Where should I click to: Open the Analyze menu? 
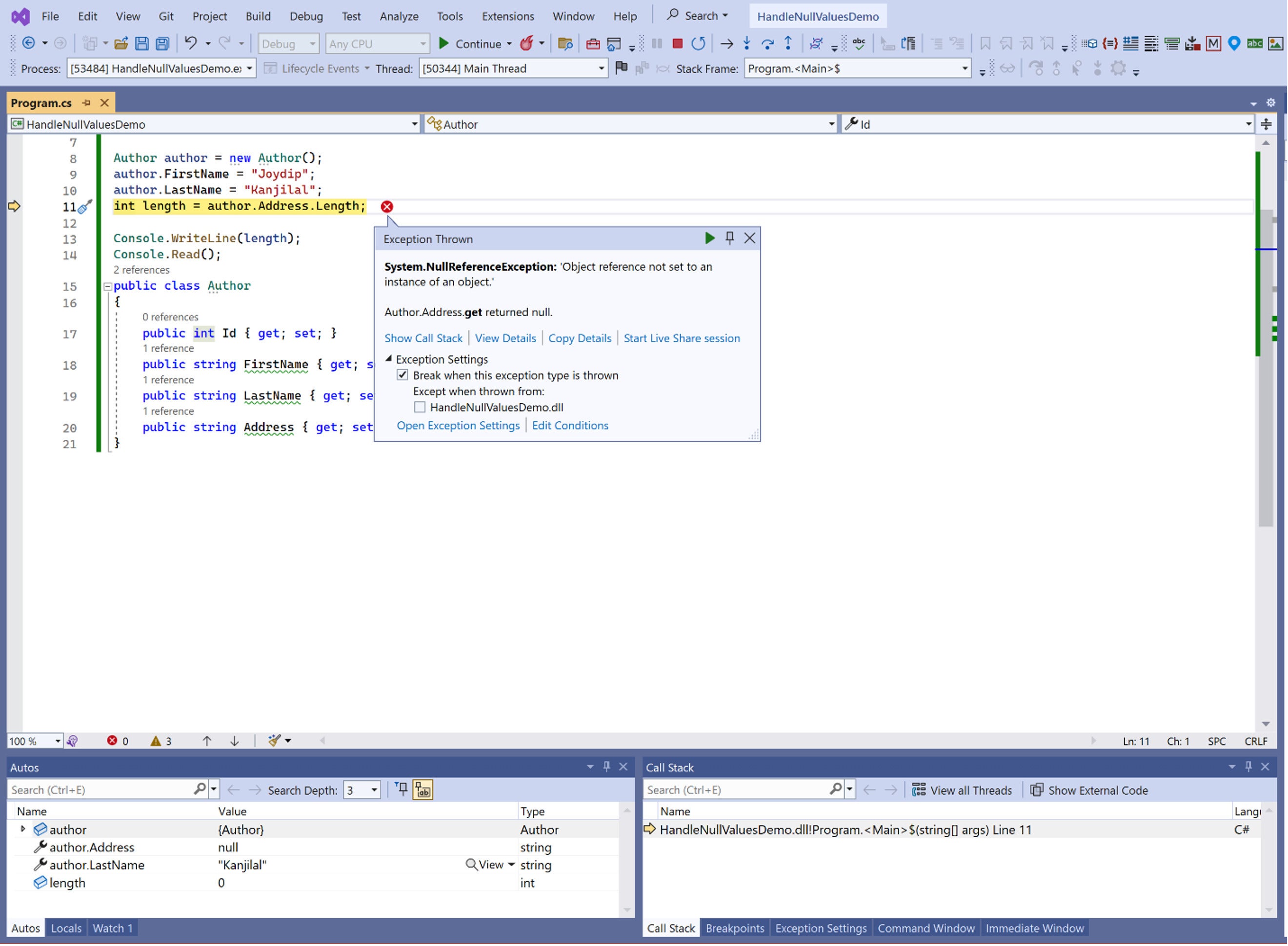pyautogui.click(x=399, y=16)
